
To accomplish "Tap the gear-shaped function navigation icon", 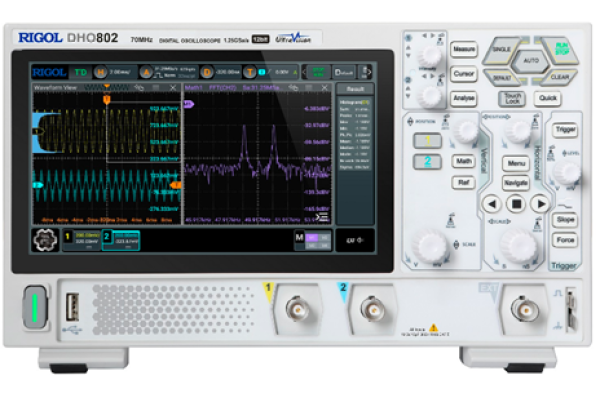I will click(45, 241).
